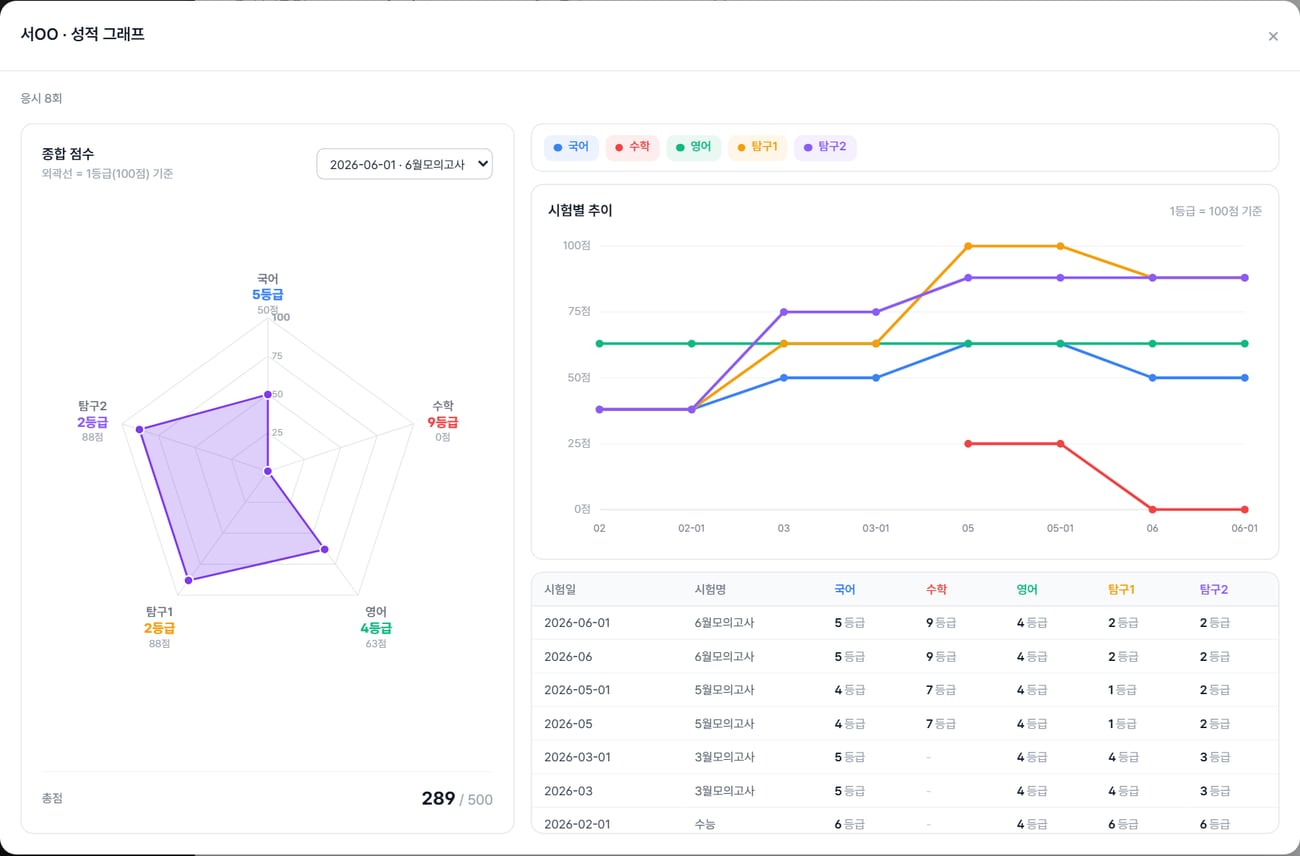Select the red 수학 point at 05
Image resolution: width=1300 pixels, height=856 pixels.
[x=968, y=443]
